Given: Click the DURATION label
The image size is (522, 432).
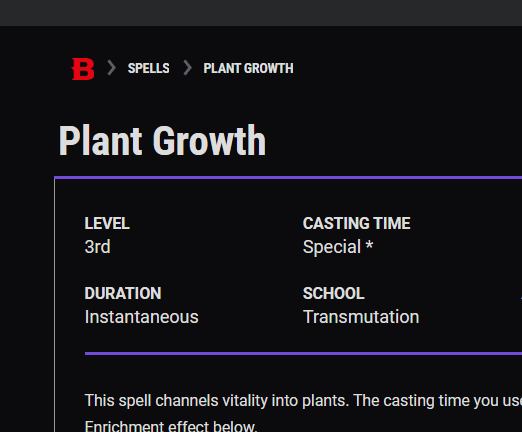Looking at the screenshot, I should (x=123, y=293).
